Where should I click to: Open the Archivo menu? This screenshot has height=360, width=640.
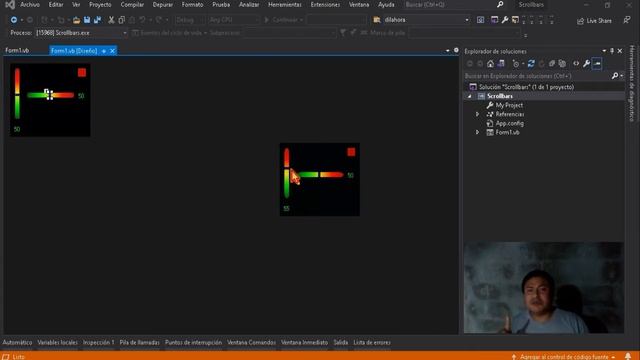tap(30, 5)
